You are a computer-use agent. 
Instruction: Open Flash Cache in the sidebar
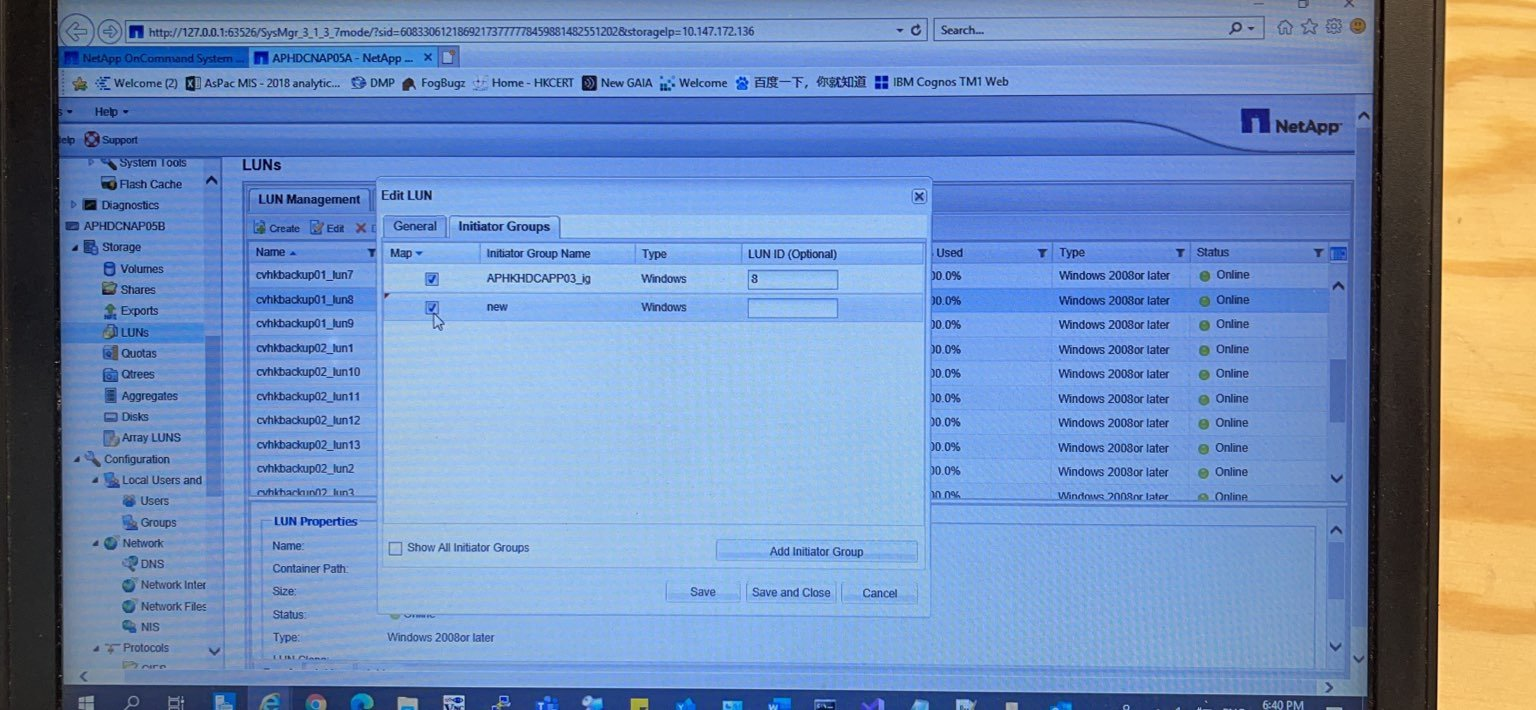(x=150, y=184)
